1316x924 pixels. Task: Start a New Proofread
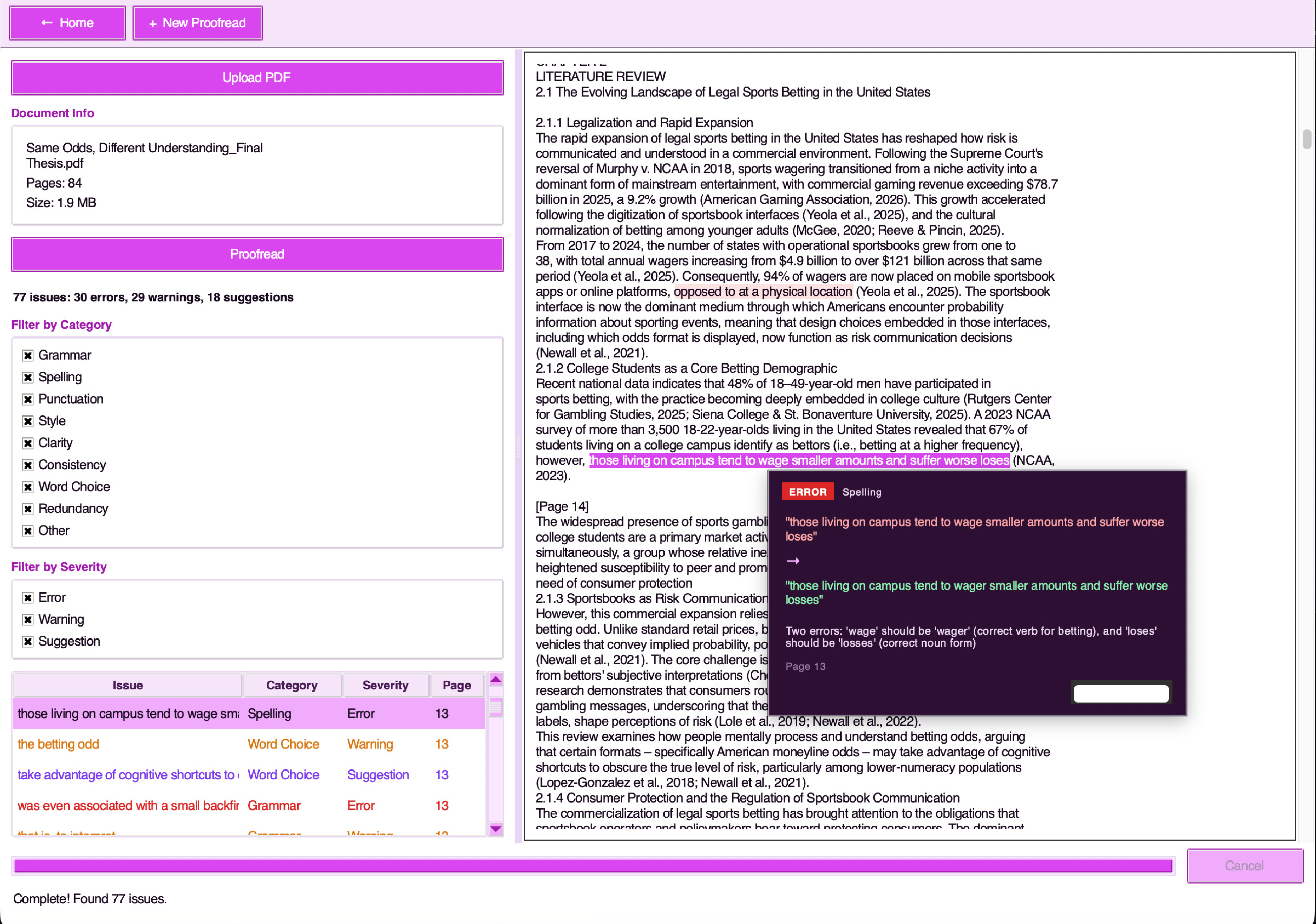[197, 23]
